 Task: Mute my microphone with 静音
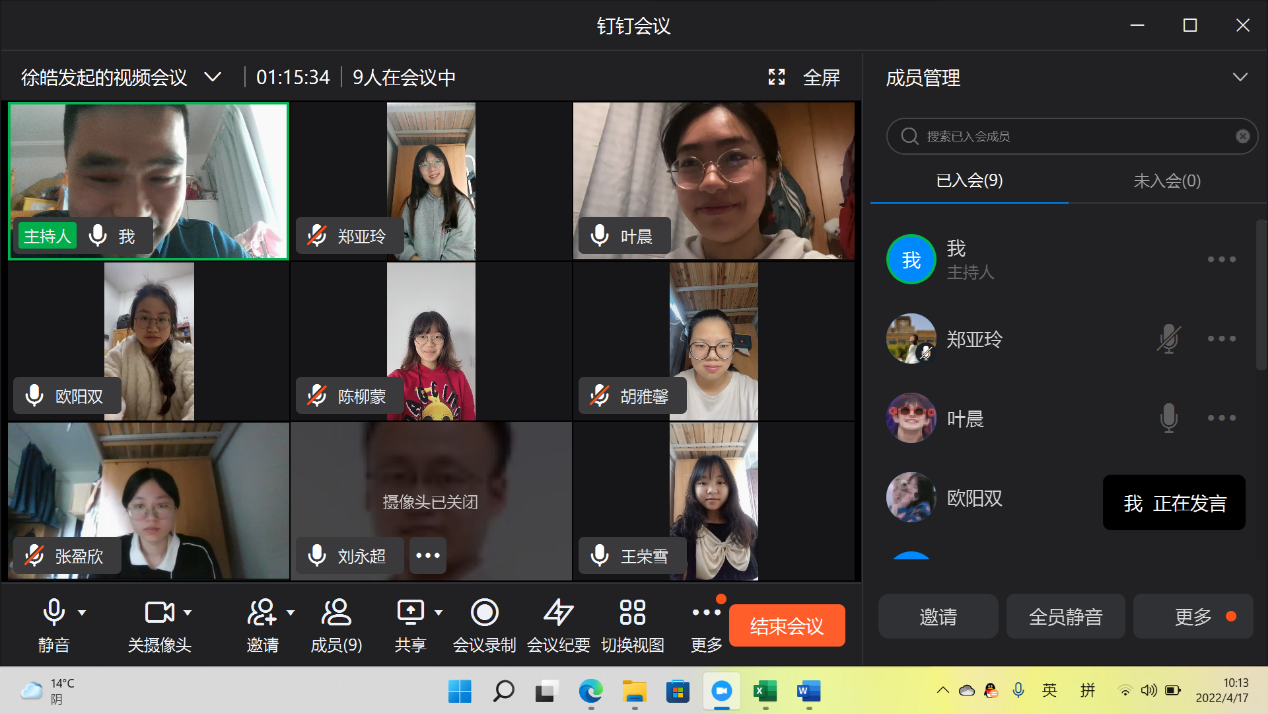54,613
